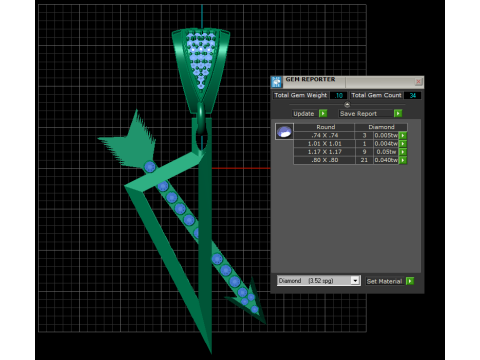This screenshot has width=480, height=360.
Task: Select the round gem thumbnail
Action: click(x=284, y=131)
